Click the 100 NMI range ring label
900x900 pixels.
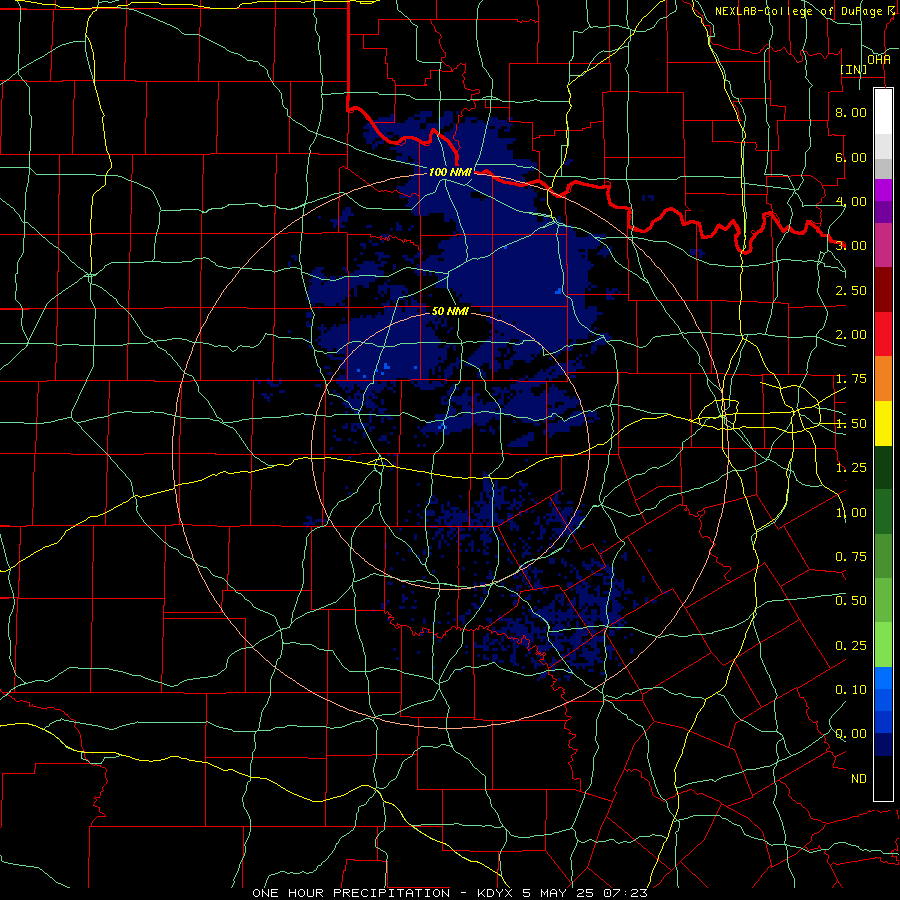[450, 172]
